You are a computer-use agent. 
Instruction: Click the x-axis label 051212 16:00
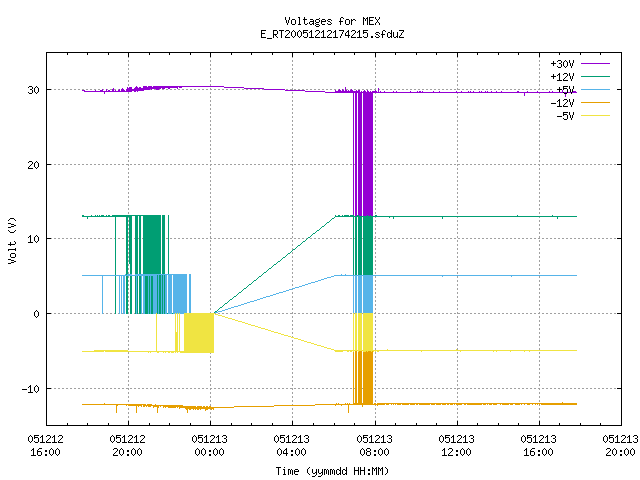pyautogui.click(x=45, y=446)
